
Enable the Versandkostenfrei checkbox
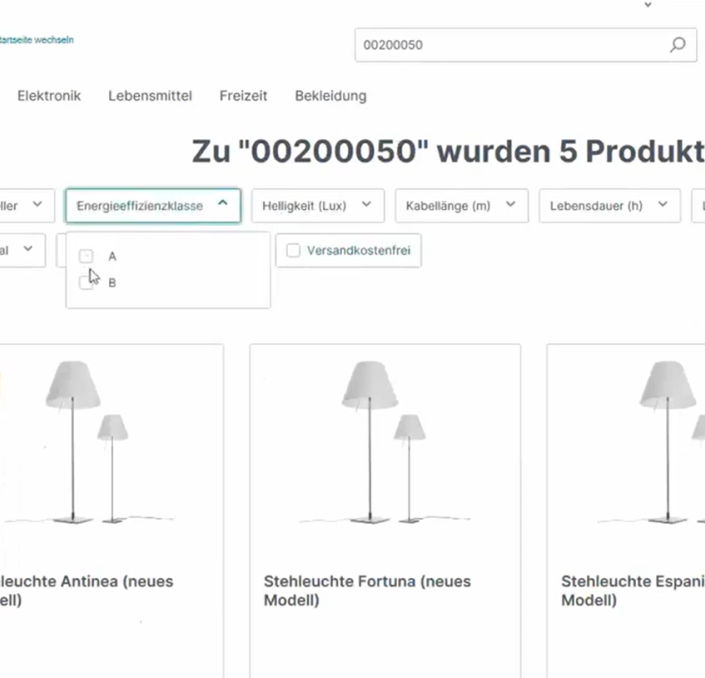pyautogui.click(x=294, y=251)
